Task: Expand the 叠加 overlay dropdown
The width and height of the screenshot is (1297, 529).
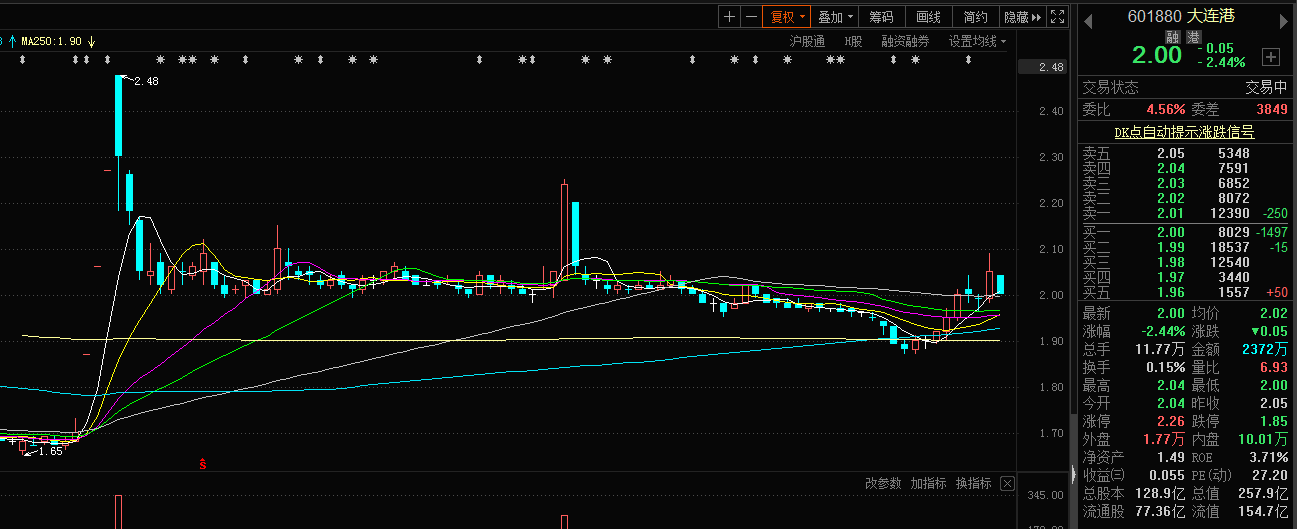Action: pyautogui.click(x=834, y=17)
